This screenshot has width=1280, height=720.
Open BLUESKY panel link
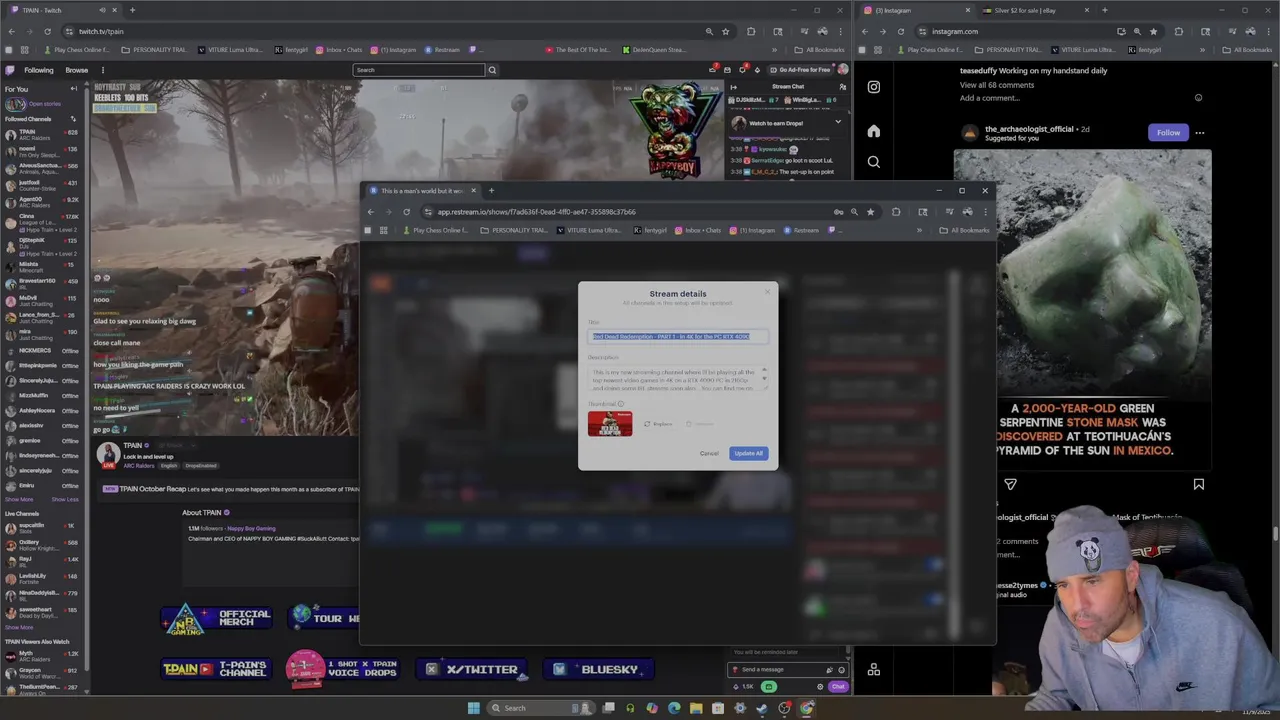click(x=600, y=670)
